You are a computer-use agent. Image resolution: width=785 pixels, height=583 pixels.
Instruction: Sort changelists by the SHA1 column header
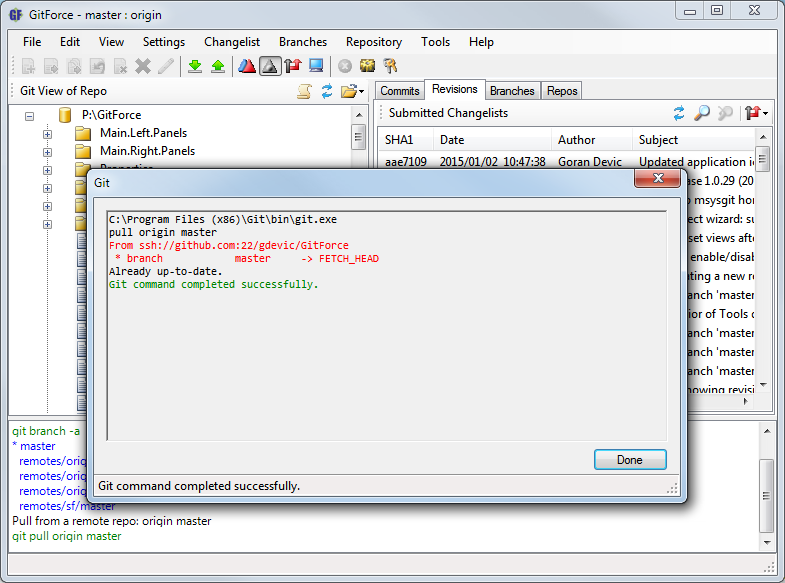pos(405,140)
